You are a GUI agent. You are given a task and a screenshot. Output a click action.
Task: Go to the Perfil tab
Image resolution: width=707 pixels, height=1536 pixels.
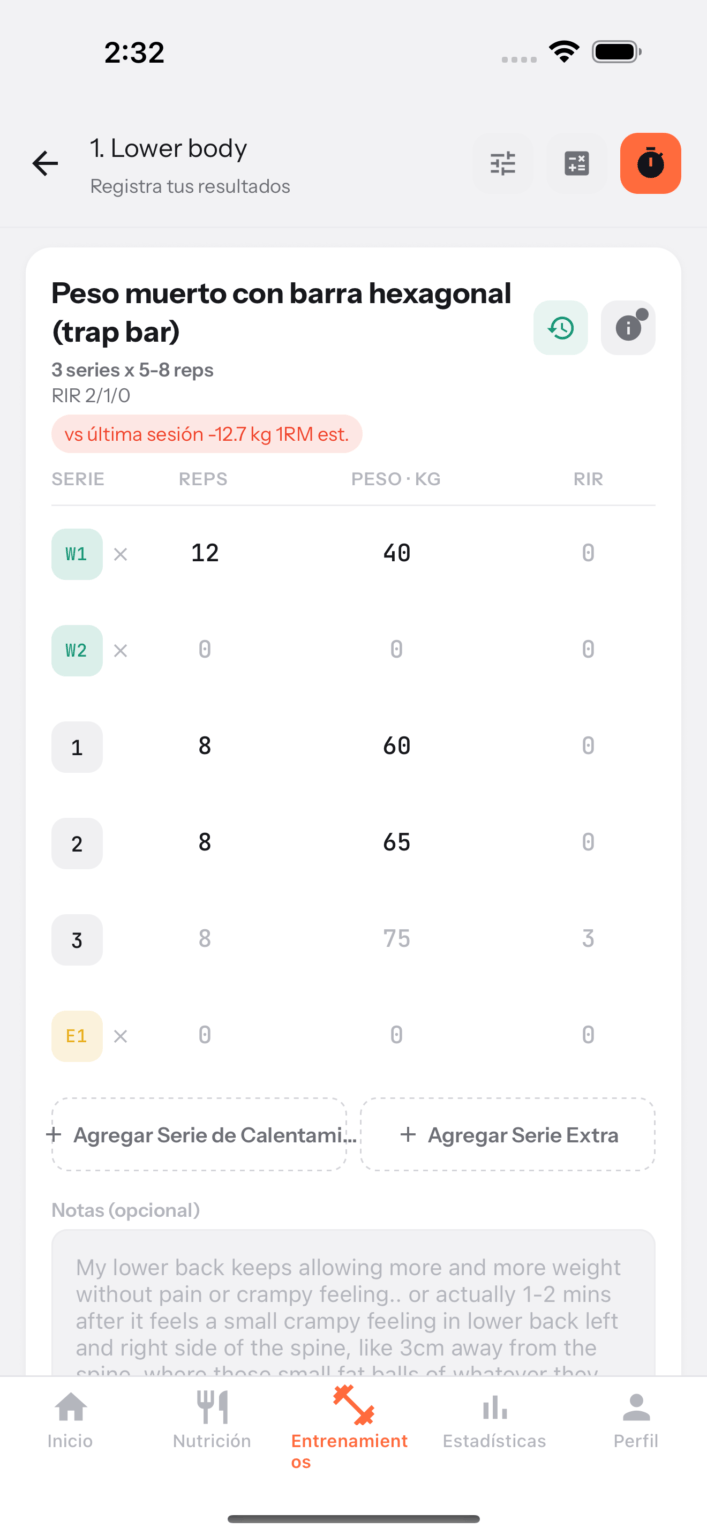pyautogui.click(x=636, y=1420)
